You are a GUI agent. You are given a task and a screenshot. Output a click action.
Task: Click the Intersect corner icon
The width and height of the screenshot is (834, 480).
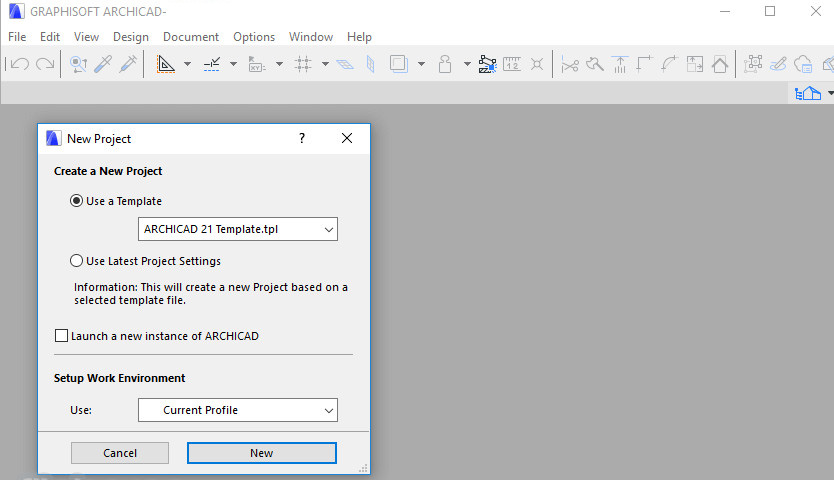click(x=644, y=64)
